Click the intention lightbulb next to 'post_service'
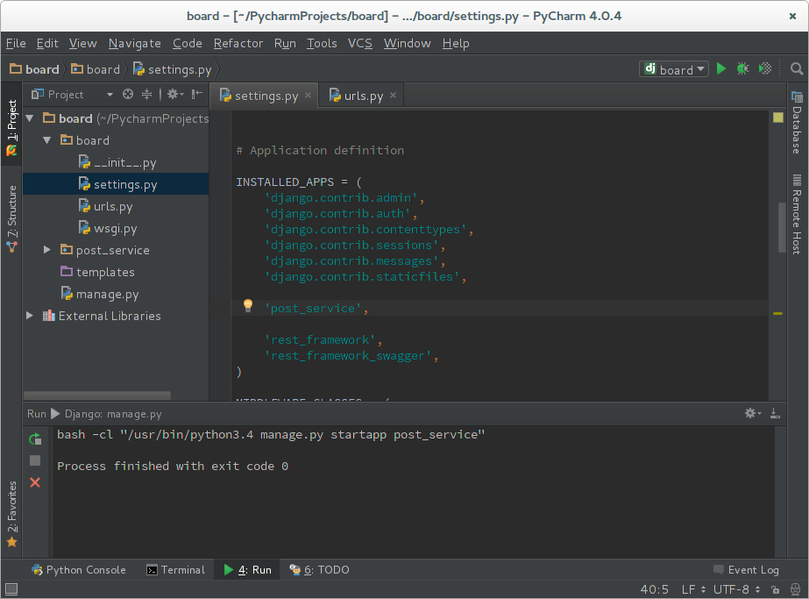This screenshot has width=809, height=599. [248, 305]
